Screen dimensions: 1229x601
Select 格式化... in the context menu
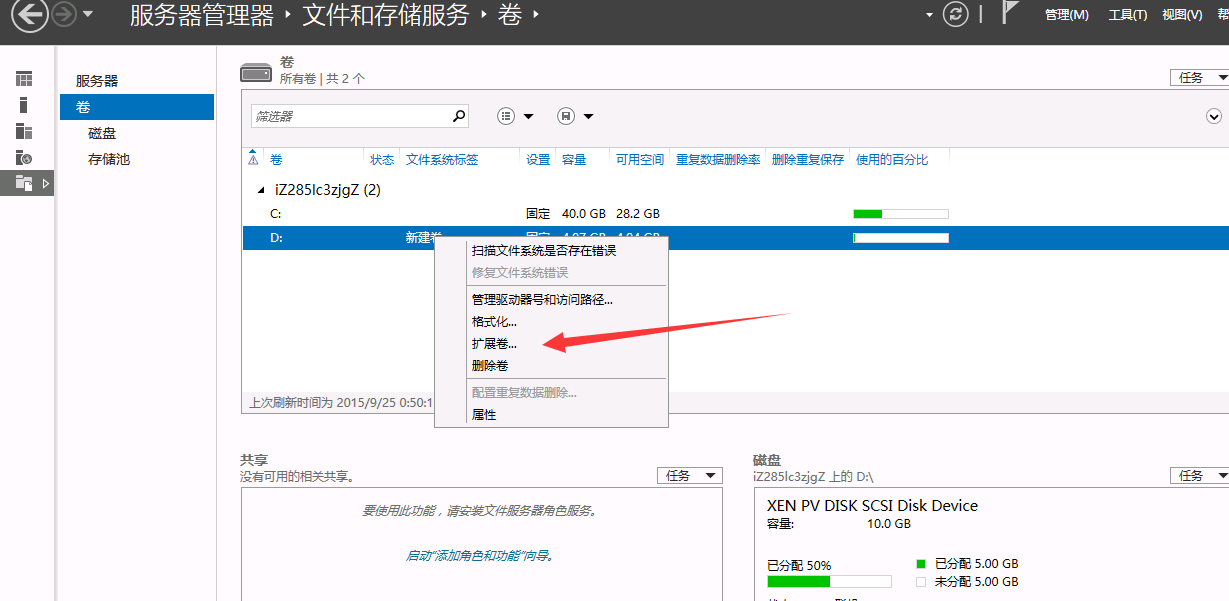pyautogui.click(x=494, y=322)
